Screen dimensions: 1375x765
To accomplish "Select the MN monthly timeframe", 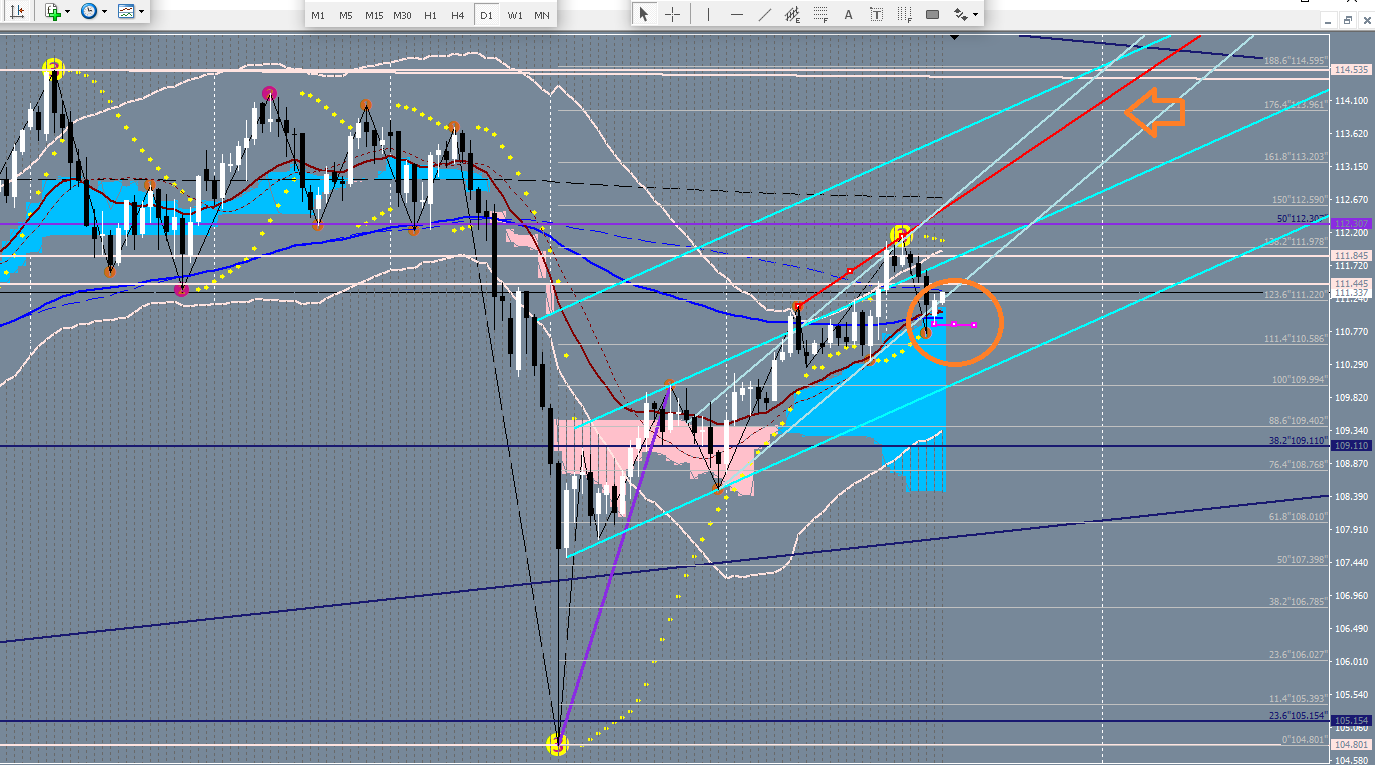I will [541, 15].
